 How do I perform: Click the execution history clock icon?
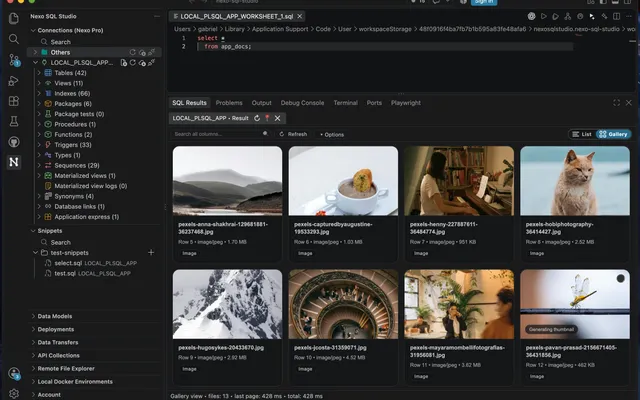tap(580, 16)
